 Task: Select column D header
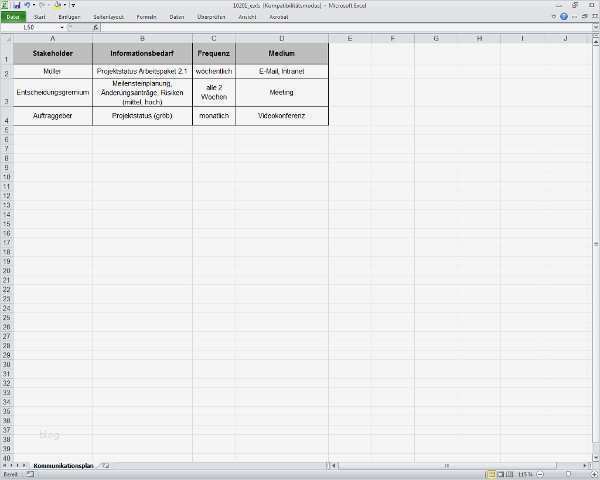coord(282,38)
